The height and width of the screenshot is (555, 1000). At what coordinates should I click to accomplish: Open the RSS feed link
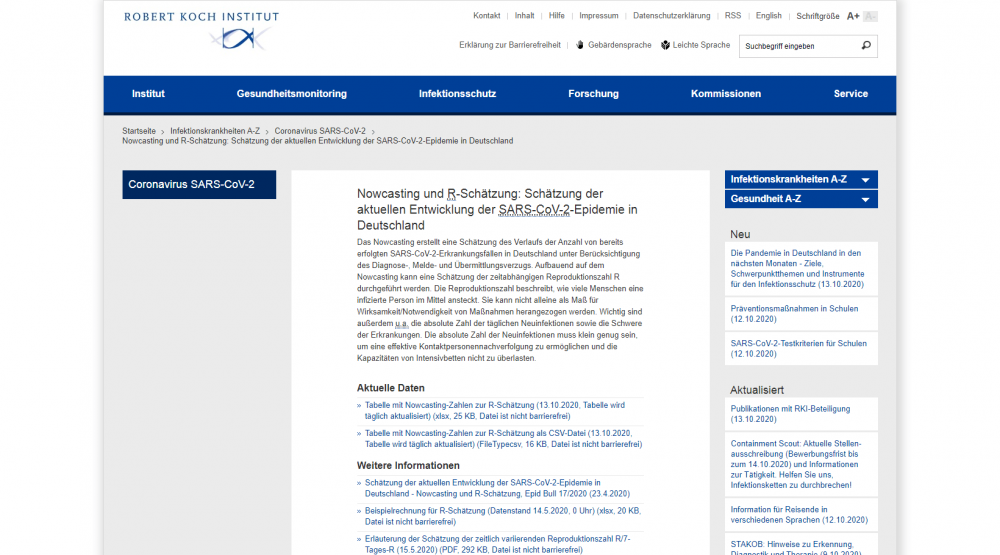coord(733,16)
